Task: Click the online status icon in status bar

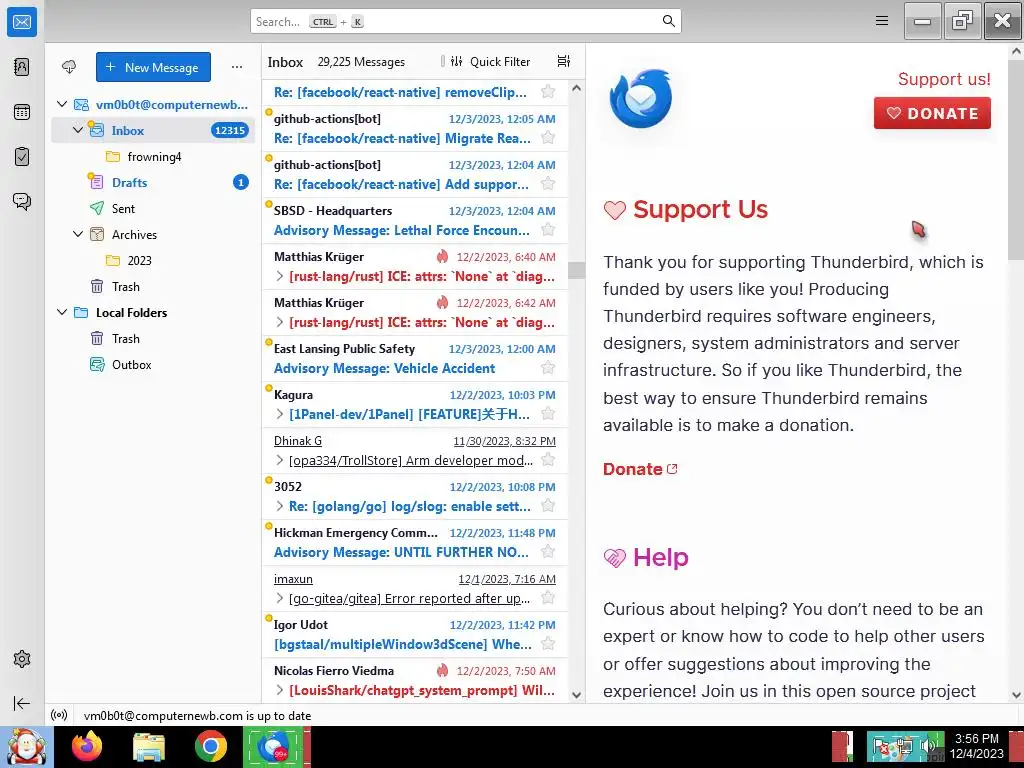Action: click(x=59, y=715)
